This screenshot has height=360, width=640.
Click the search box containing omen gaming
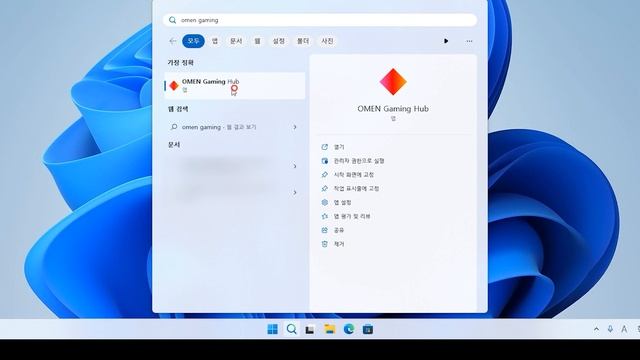tap(320, 20)
